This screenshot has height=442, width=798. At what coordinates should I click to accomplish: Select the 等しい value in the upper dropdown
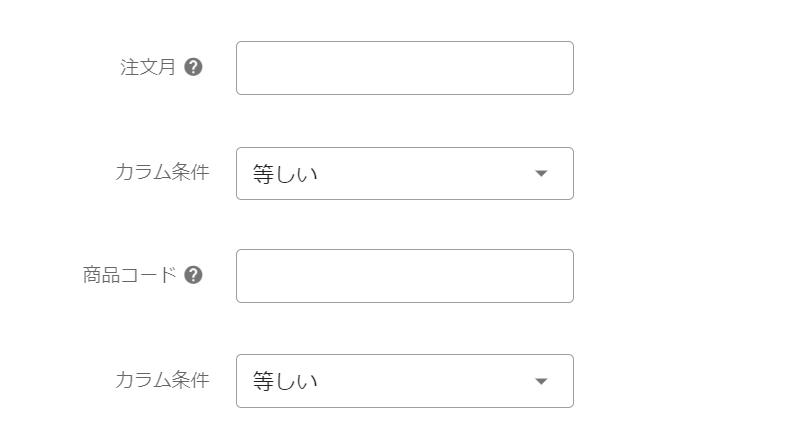(285, 175)
